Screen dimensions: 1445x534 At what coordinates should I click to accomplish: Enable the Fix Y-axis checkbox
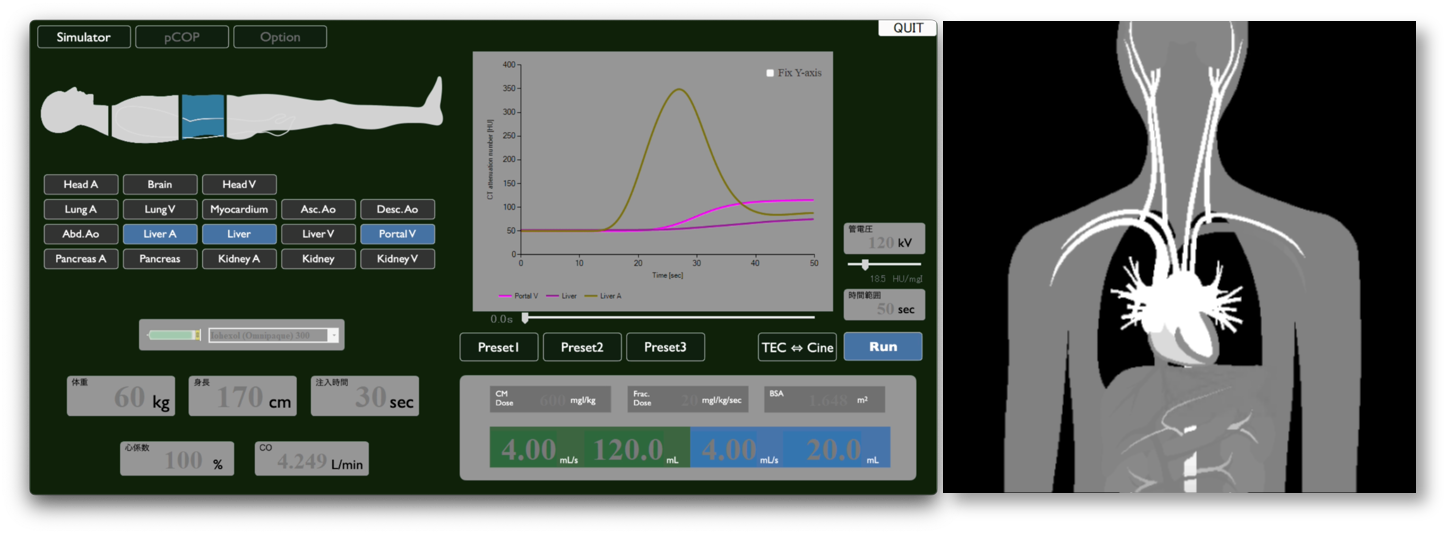770,73
